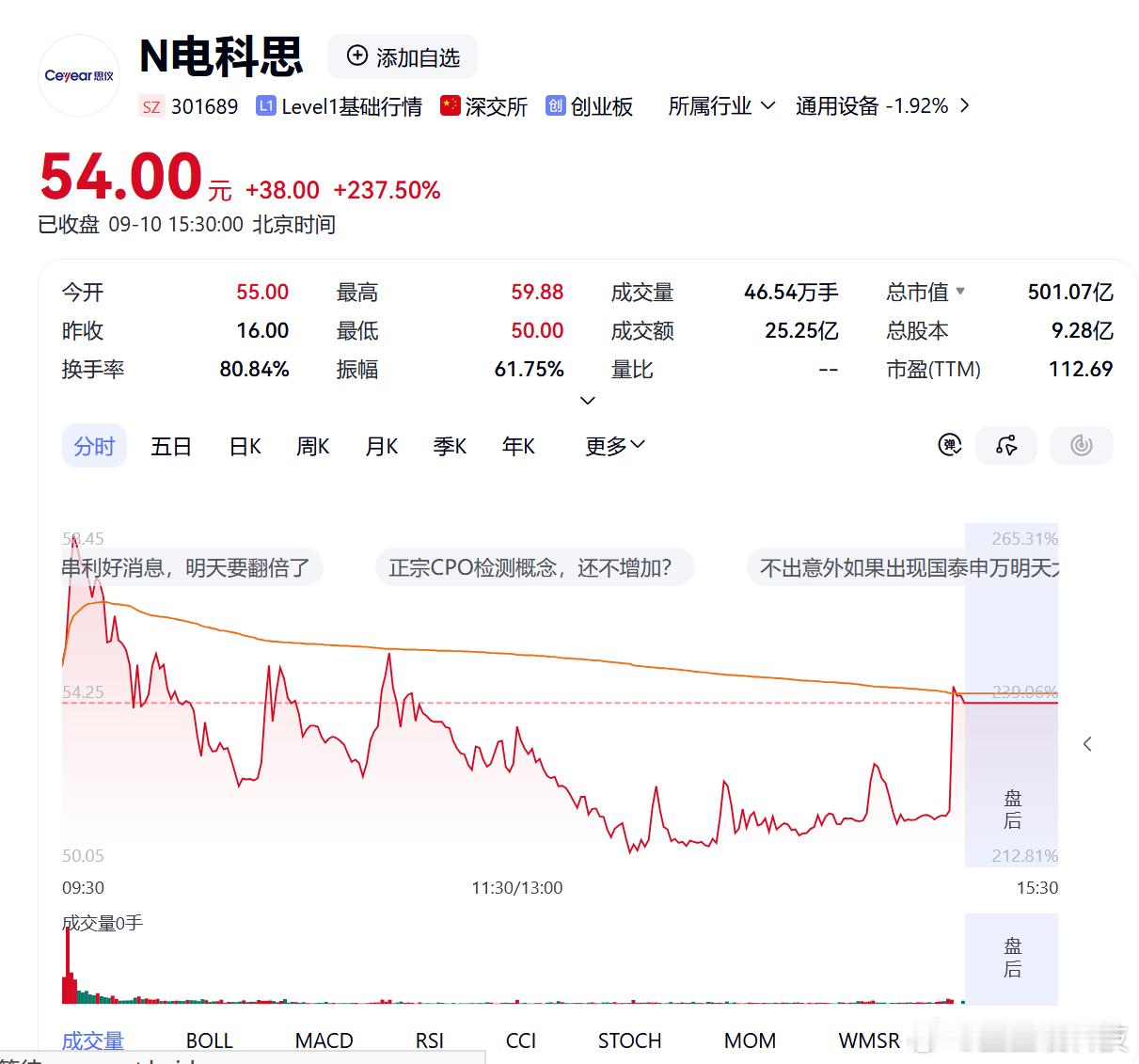Click the 创 board badge icon

(556, 105)
